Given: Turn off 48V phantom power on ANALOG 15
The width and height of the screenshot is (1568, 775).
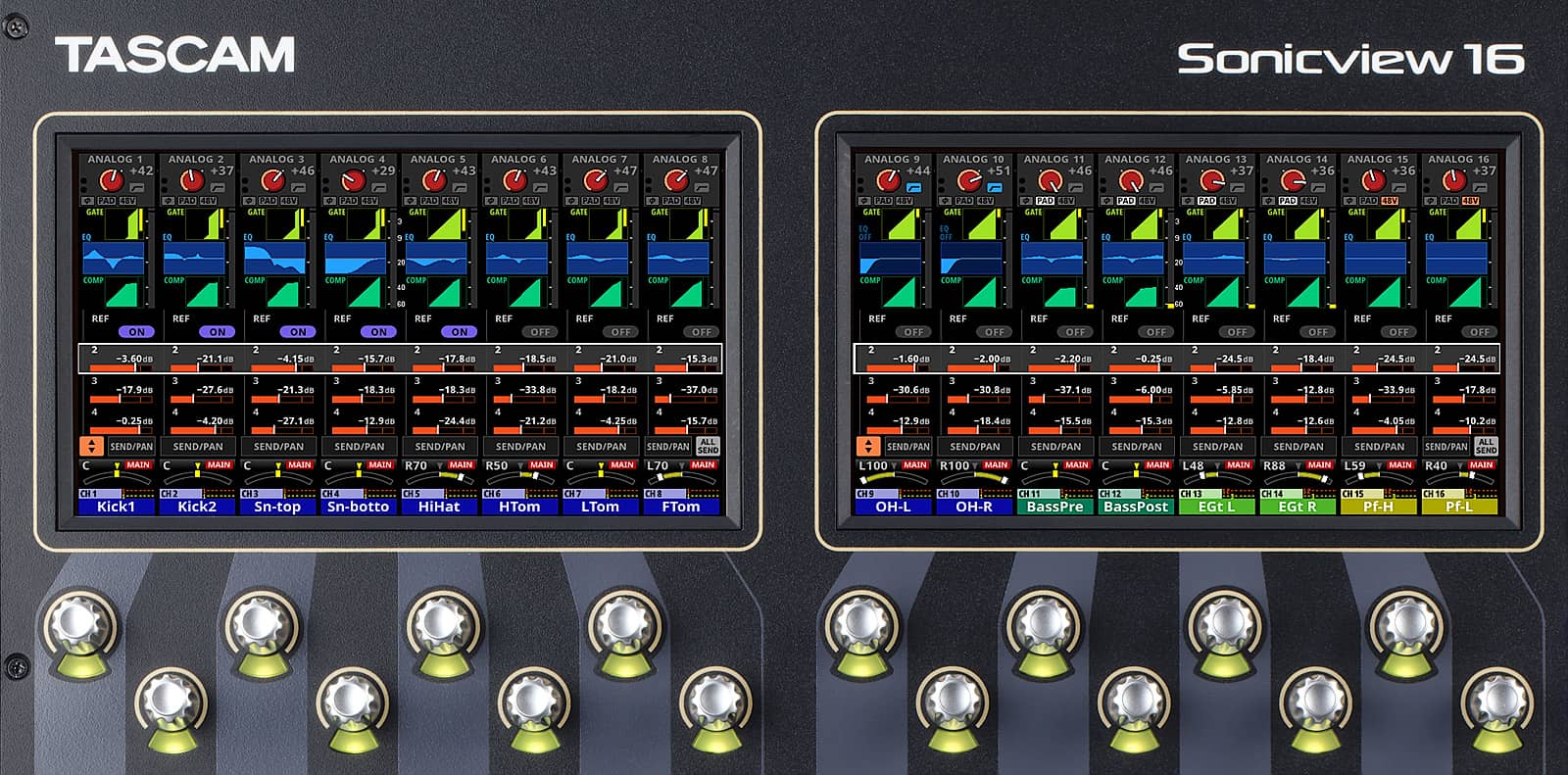Looking at the screenshot, I should (x=1389, y=201).
